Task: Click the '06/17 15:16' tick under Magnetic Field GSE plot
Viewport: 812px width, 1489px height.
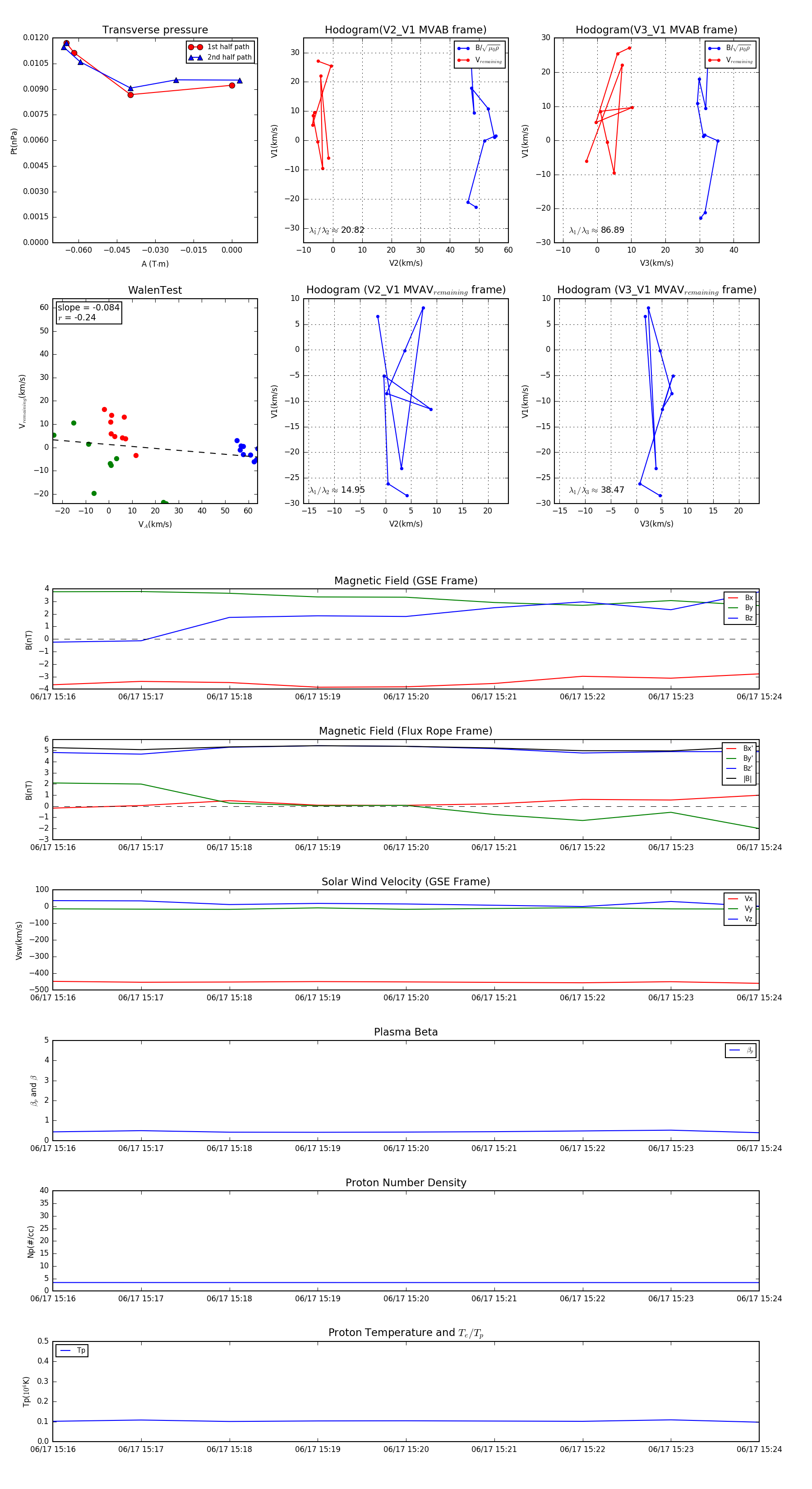Action: coord(53,697)
